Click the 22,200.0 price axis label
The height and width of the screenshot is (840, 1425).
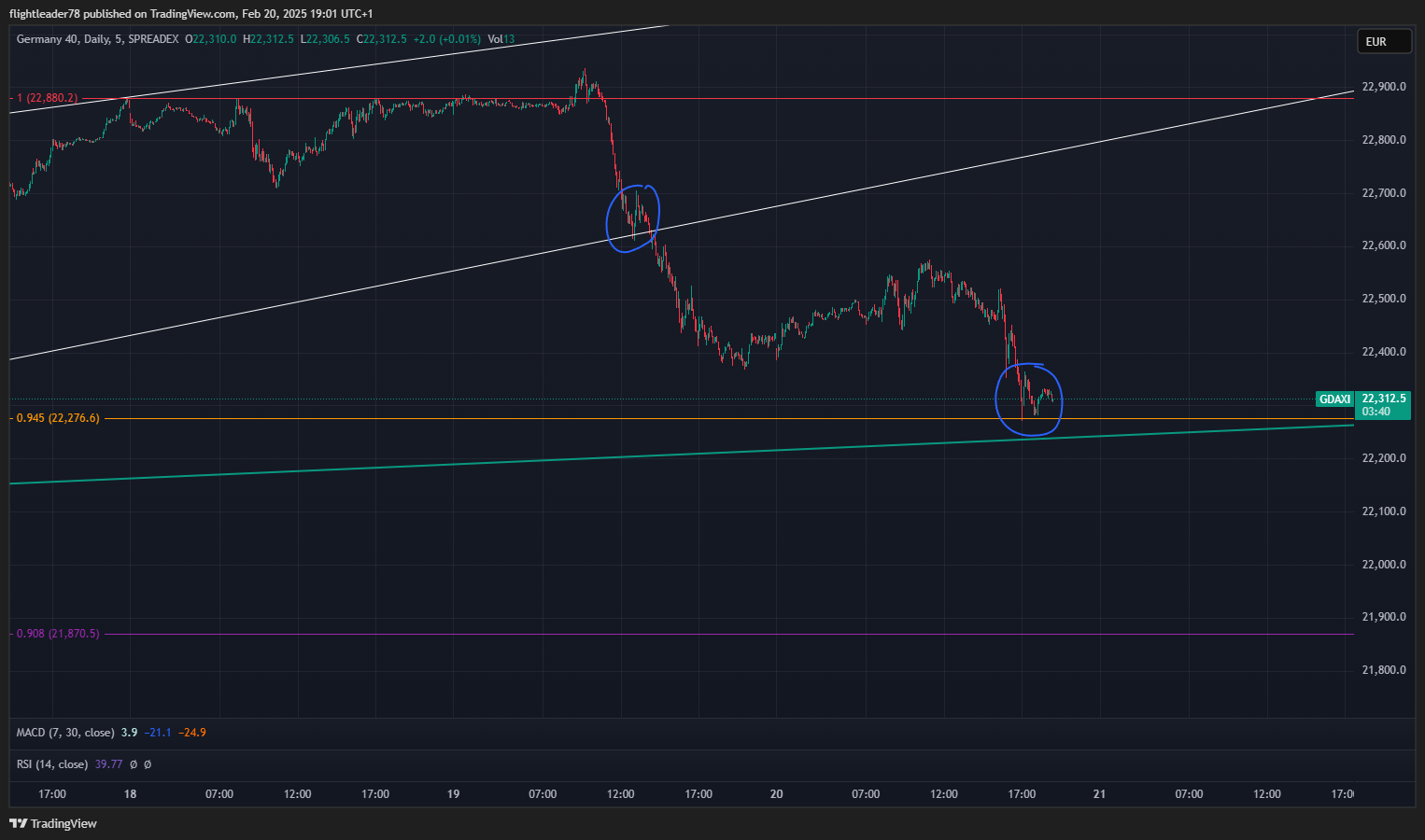point(1384,458)
